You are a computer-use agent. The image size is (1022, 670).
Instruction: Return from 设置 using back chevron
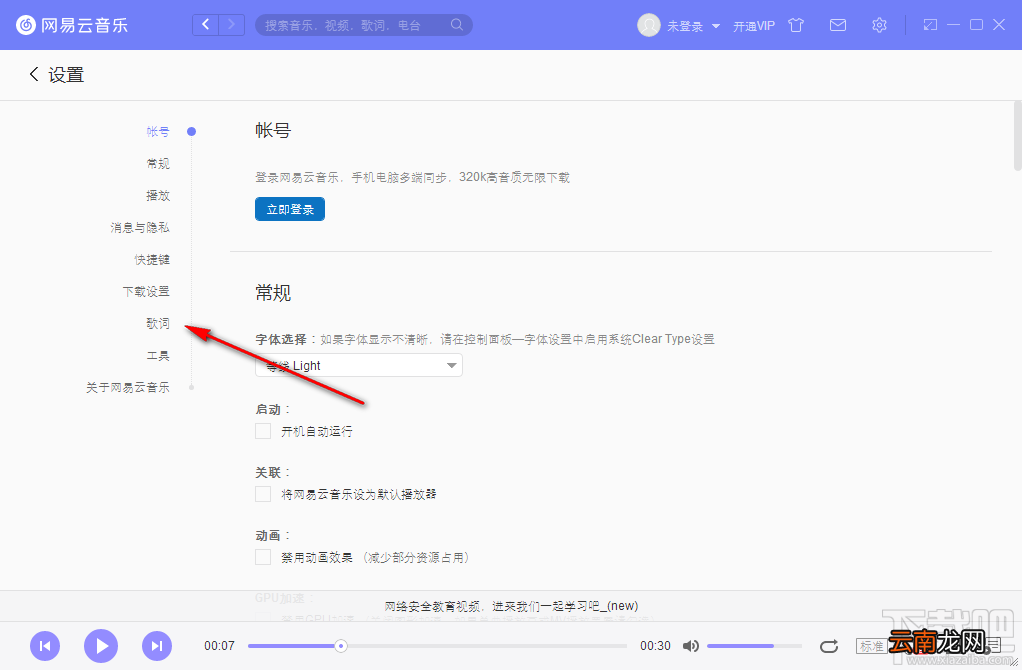click(34, 74)
